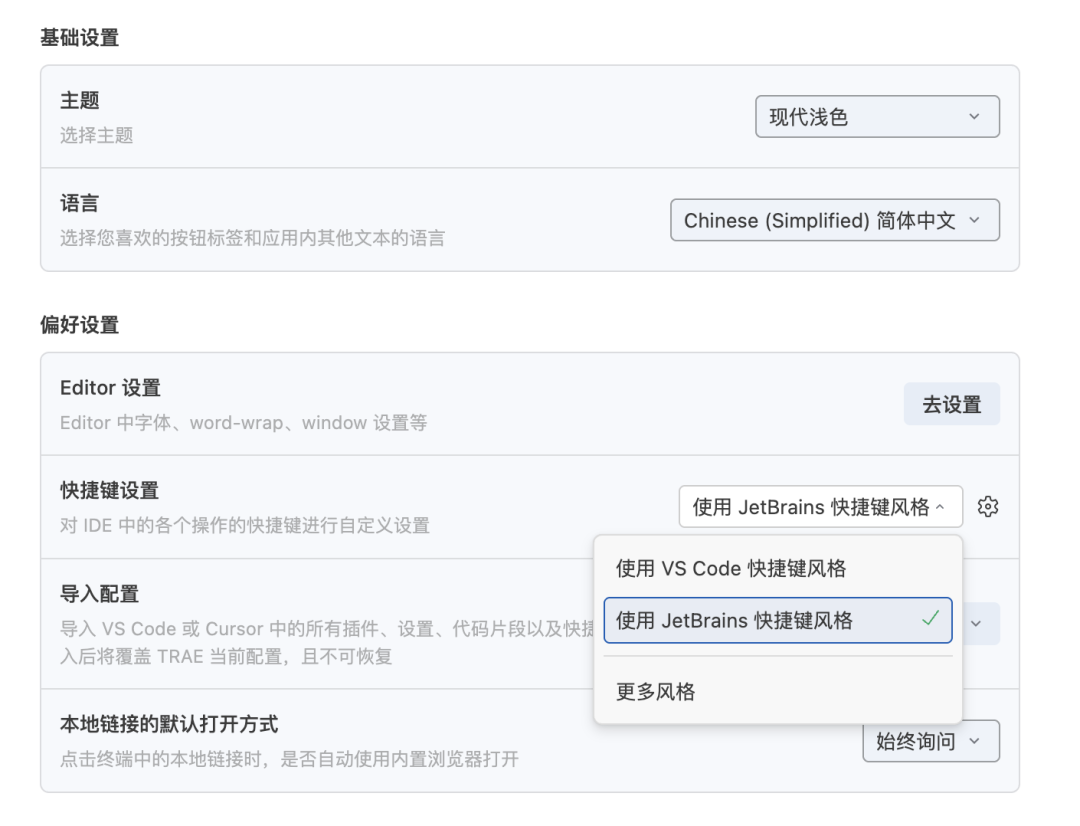Click the 语言 setting title
Viewport: 1080px width, 826px height.
tap(80, 204)
